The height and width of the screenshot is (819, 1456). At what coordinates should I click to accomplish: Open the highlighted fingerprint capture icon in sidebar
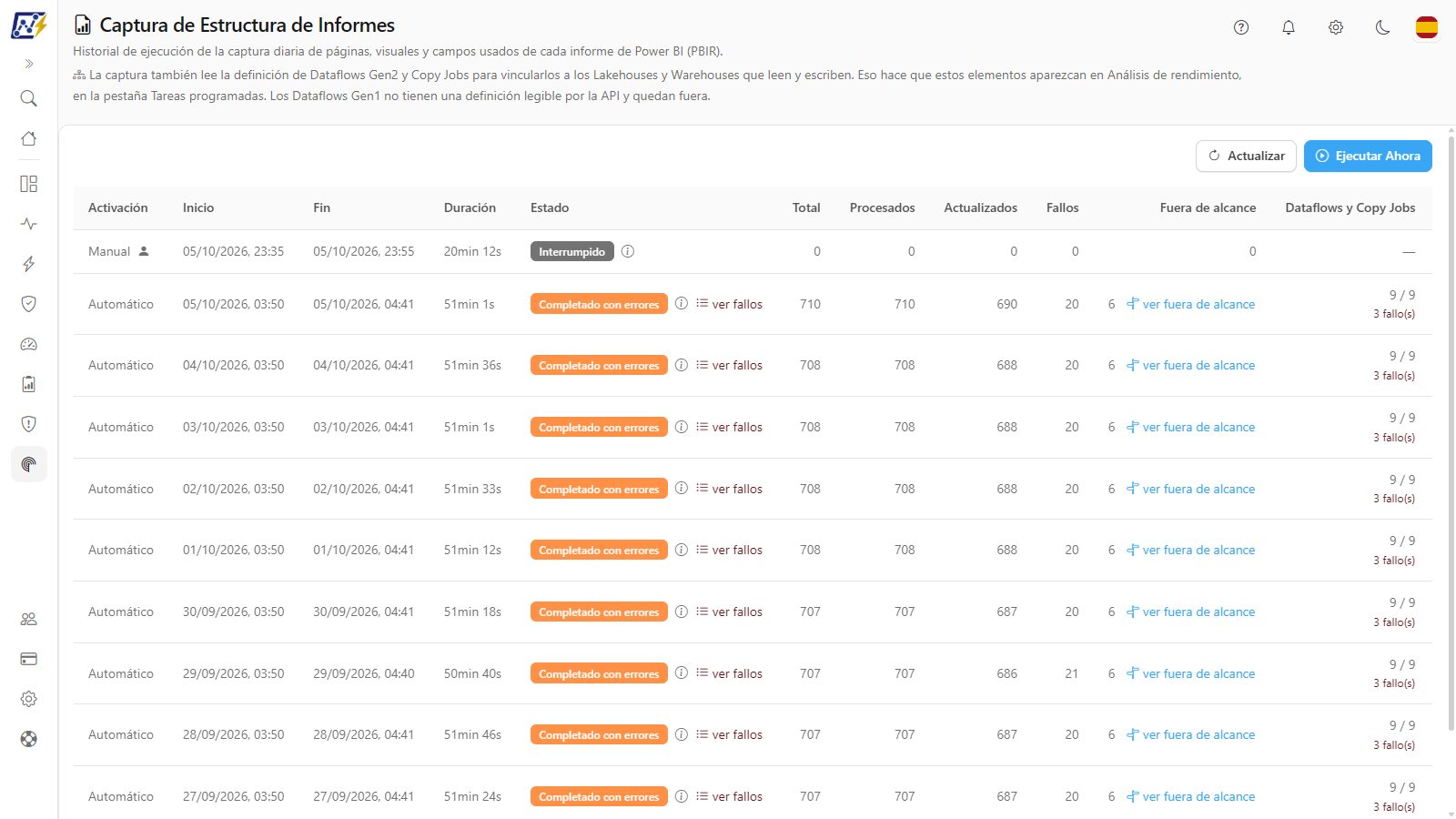(29, 464)
